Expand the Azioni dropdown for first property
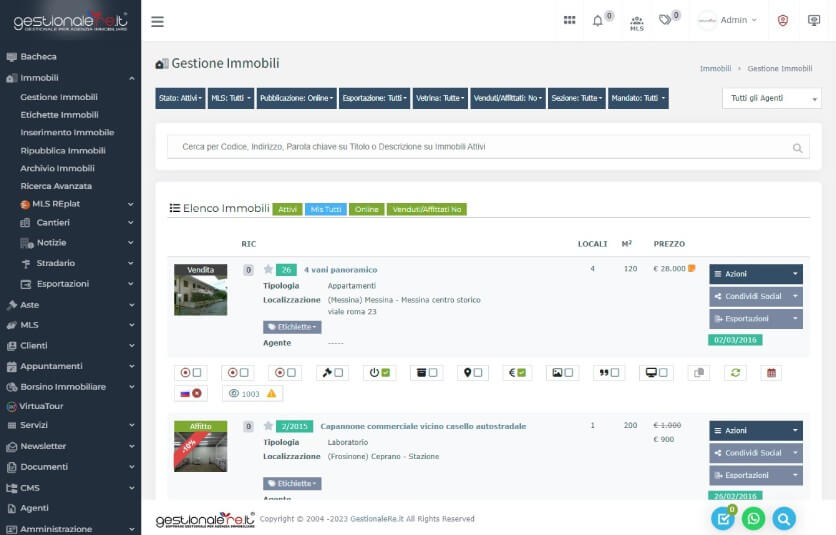The height and width of the screenshot is (535, 836). 755,274
